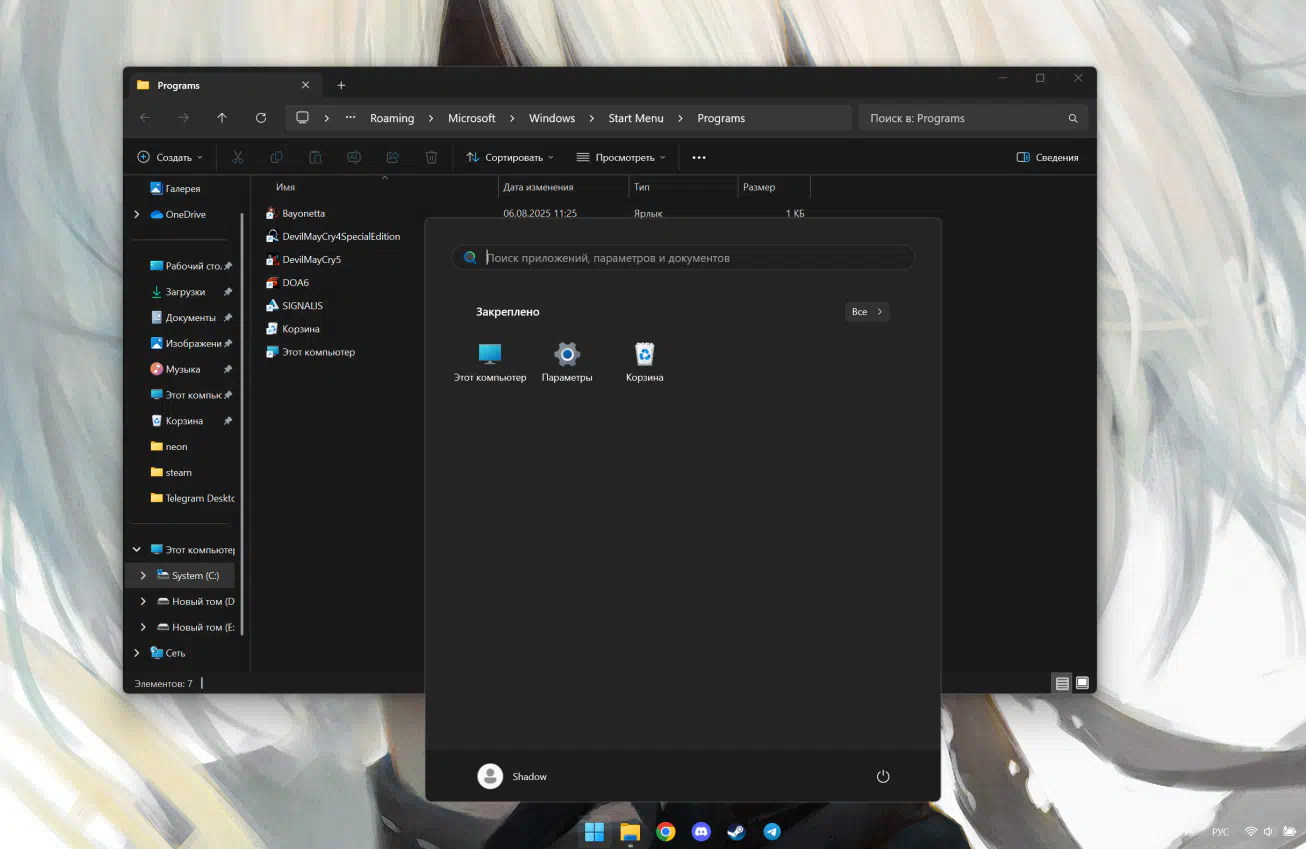Open the three-dots more options menu

pyautogui.click(x=699, y=157)
